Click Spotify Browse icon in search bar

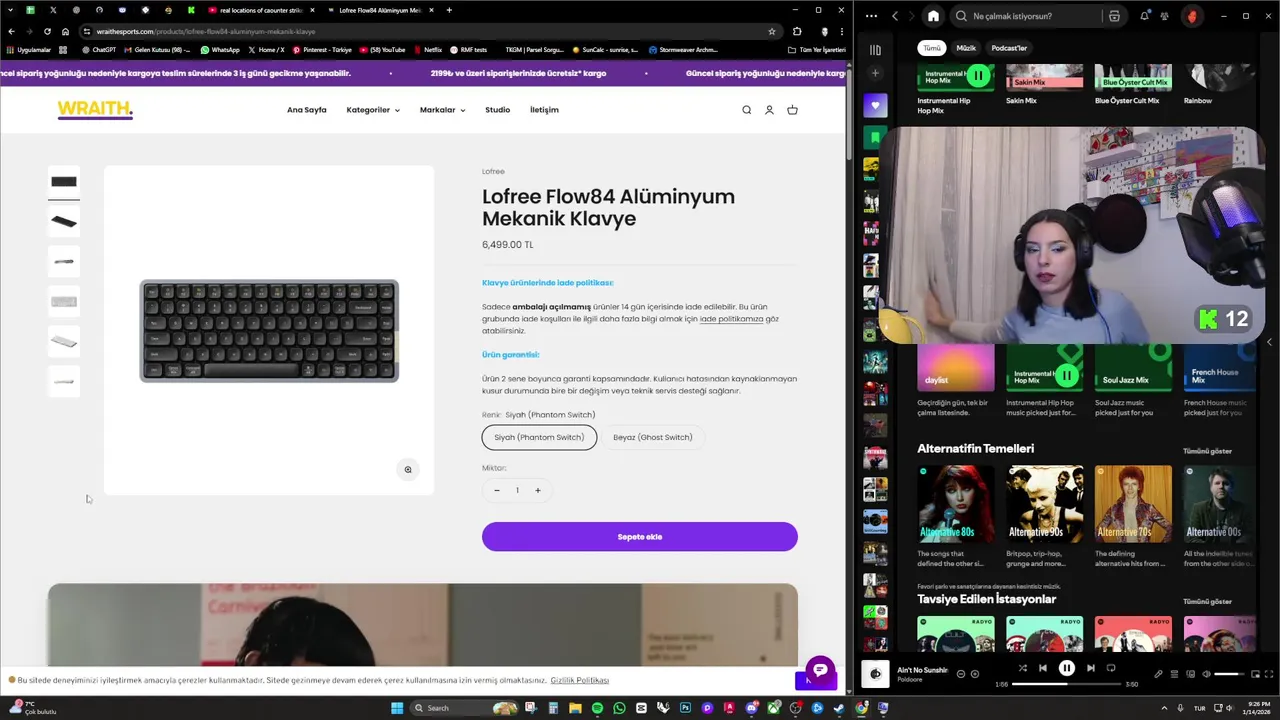(1114, 16)
